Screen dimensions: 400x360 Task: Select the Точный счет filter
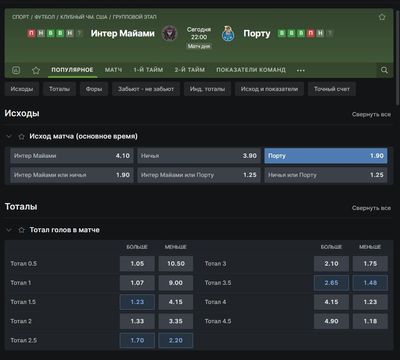332,89
